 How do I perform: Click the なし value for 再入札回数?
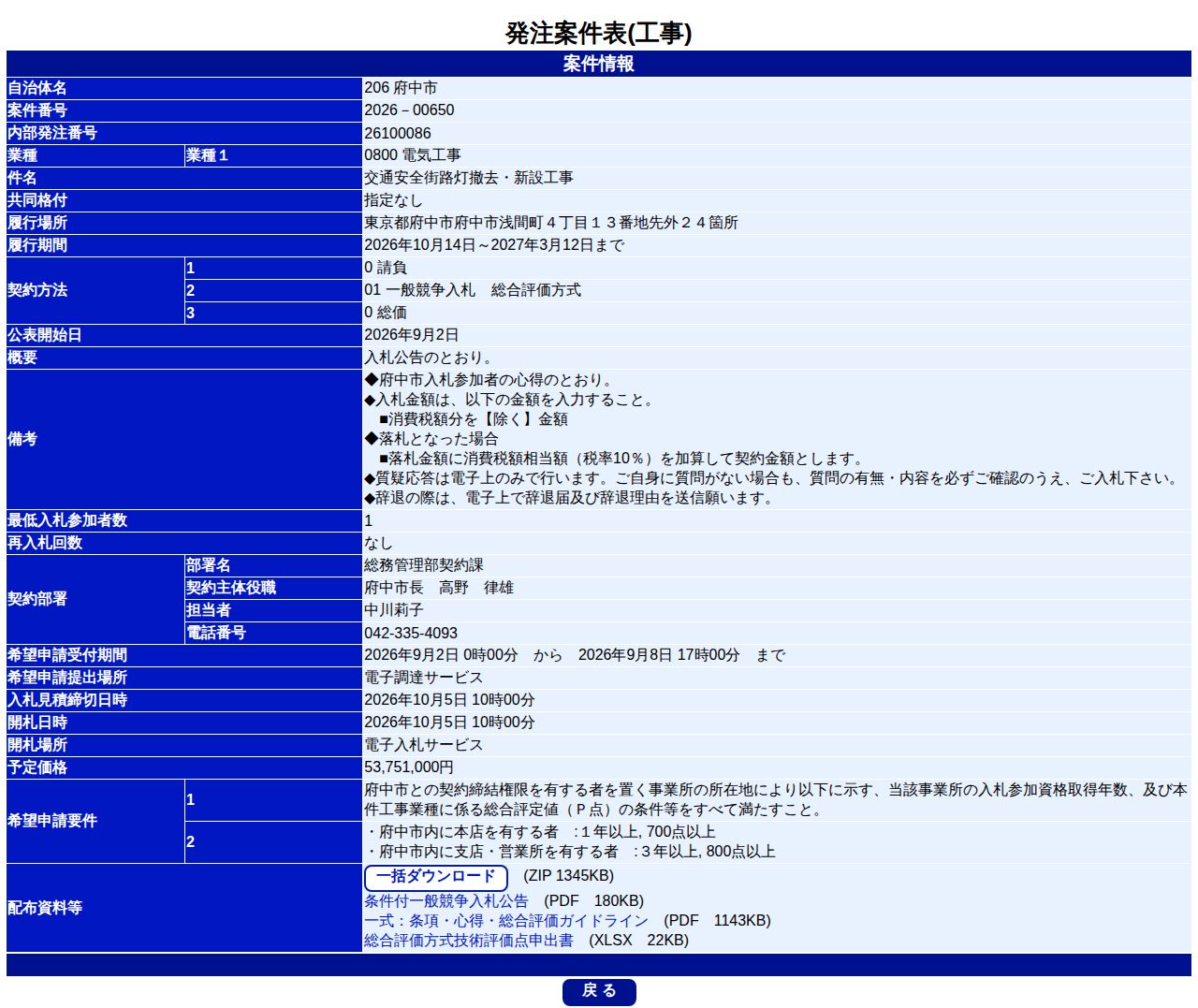378,543
